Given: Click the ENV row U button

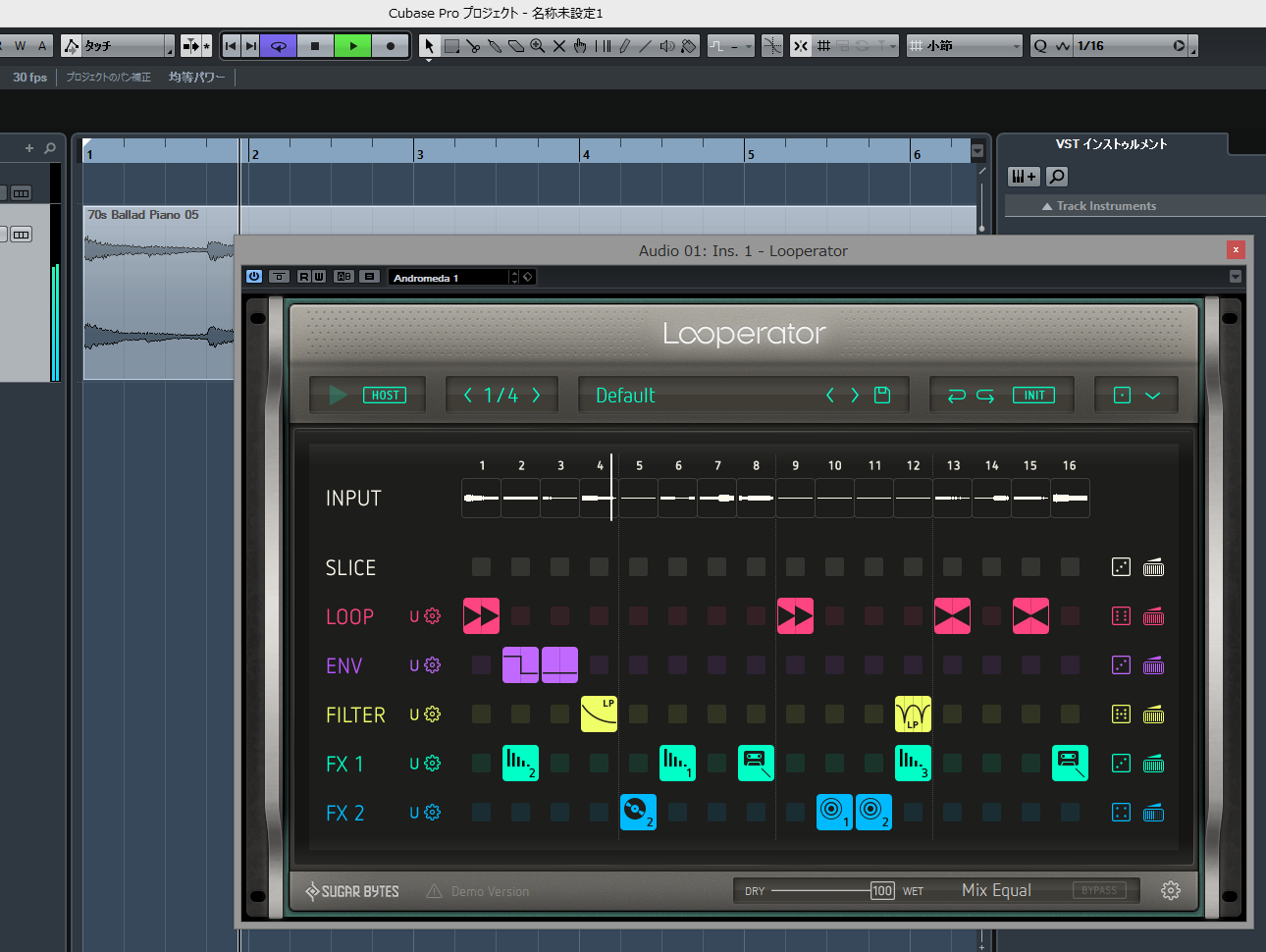Looking at the screenshot, I should 414,665.
